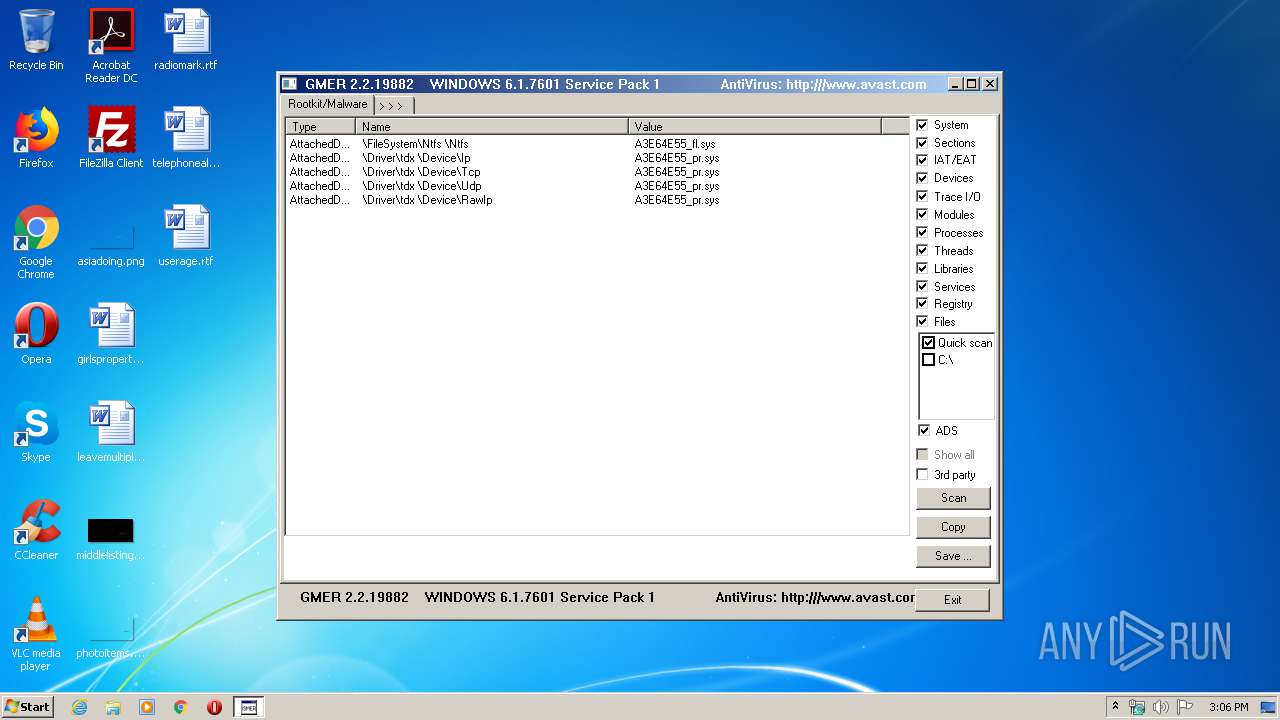The height and width of the screenshot is (720, 1280).
Task: Toggle the Modules checkbox
Action: 922,215
